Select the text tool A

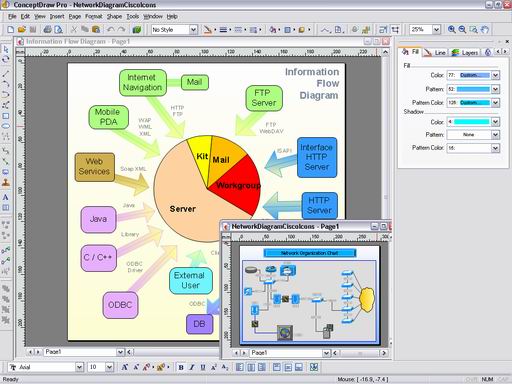click(x=6, y=197)
